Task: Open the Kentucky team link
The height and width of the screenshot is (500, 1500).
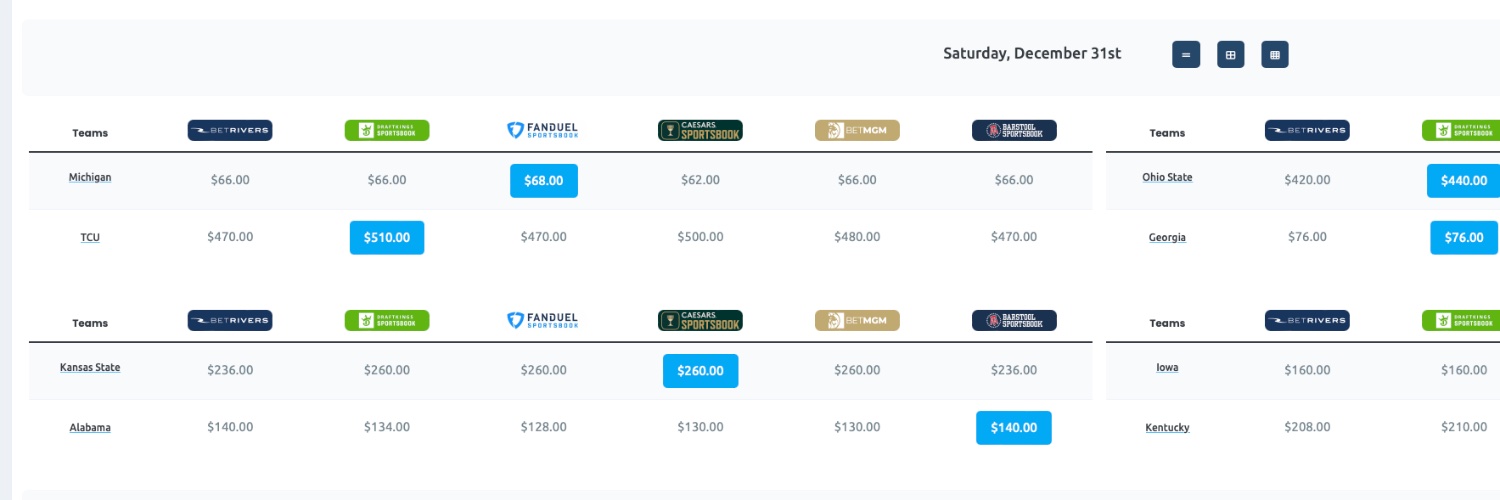Action: [1167, 428]
